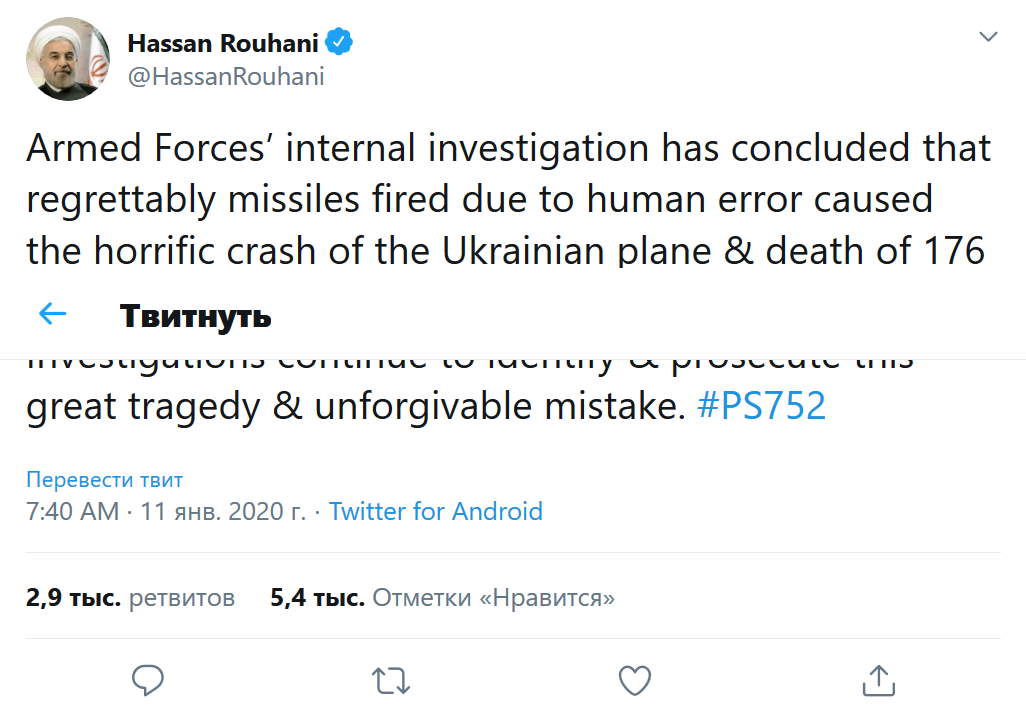This screenshot has width=1026, height=721.
Task: Open the share tweet icon
Action: 878,680
